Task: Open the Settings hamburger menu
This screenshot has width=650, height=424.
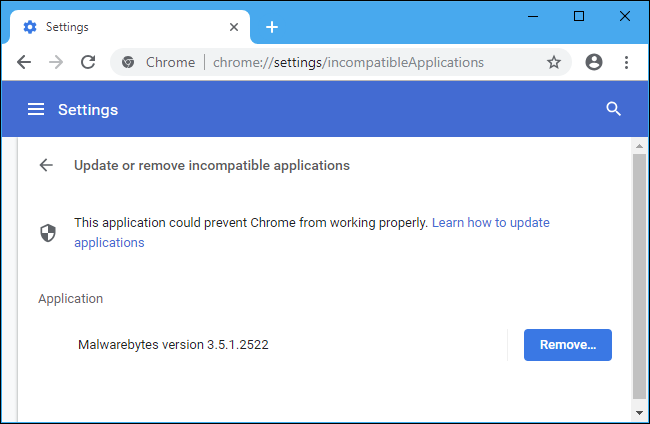Action: tap(36, 109)
